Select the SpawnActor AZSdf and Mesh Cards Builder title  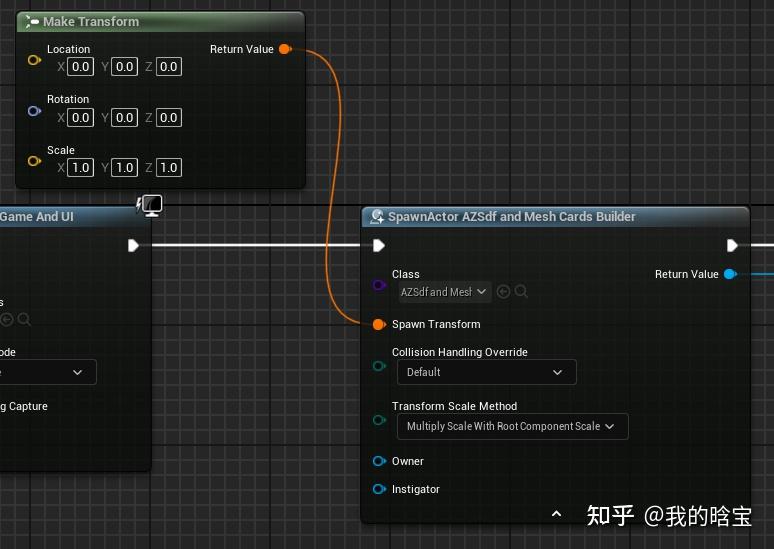click(x=511, y=217)
